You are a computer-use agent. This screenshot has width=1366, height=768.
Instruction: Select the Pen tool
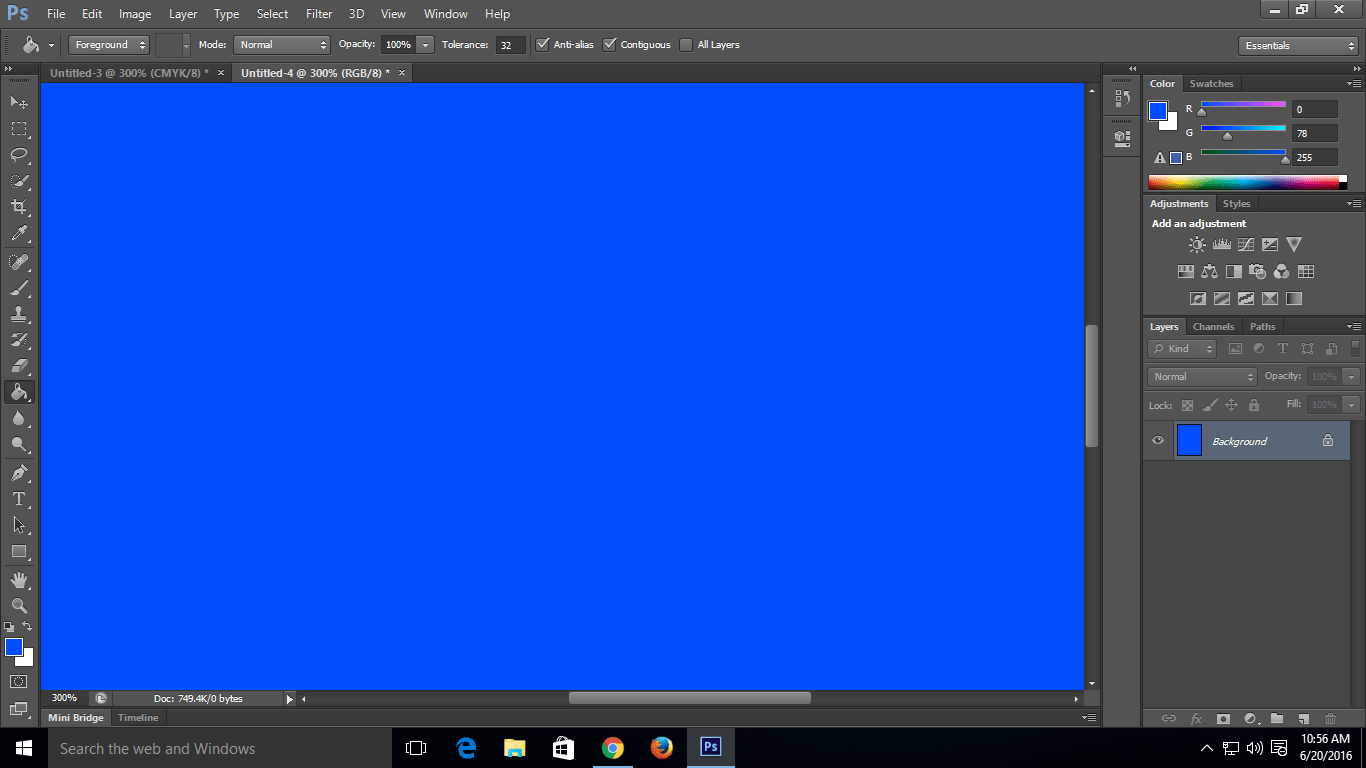pyautogui.click(x=19, y=473)
